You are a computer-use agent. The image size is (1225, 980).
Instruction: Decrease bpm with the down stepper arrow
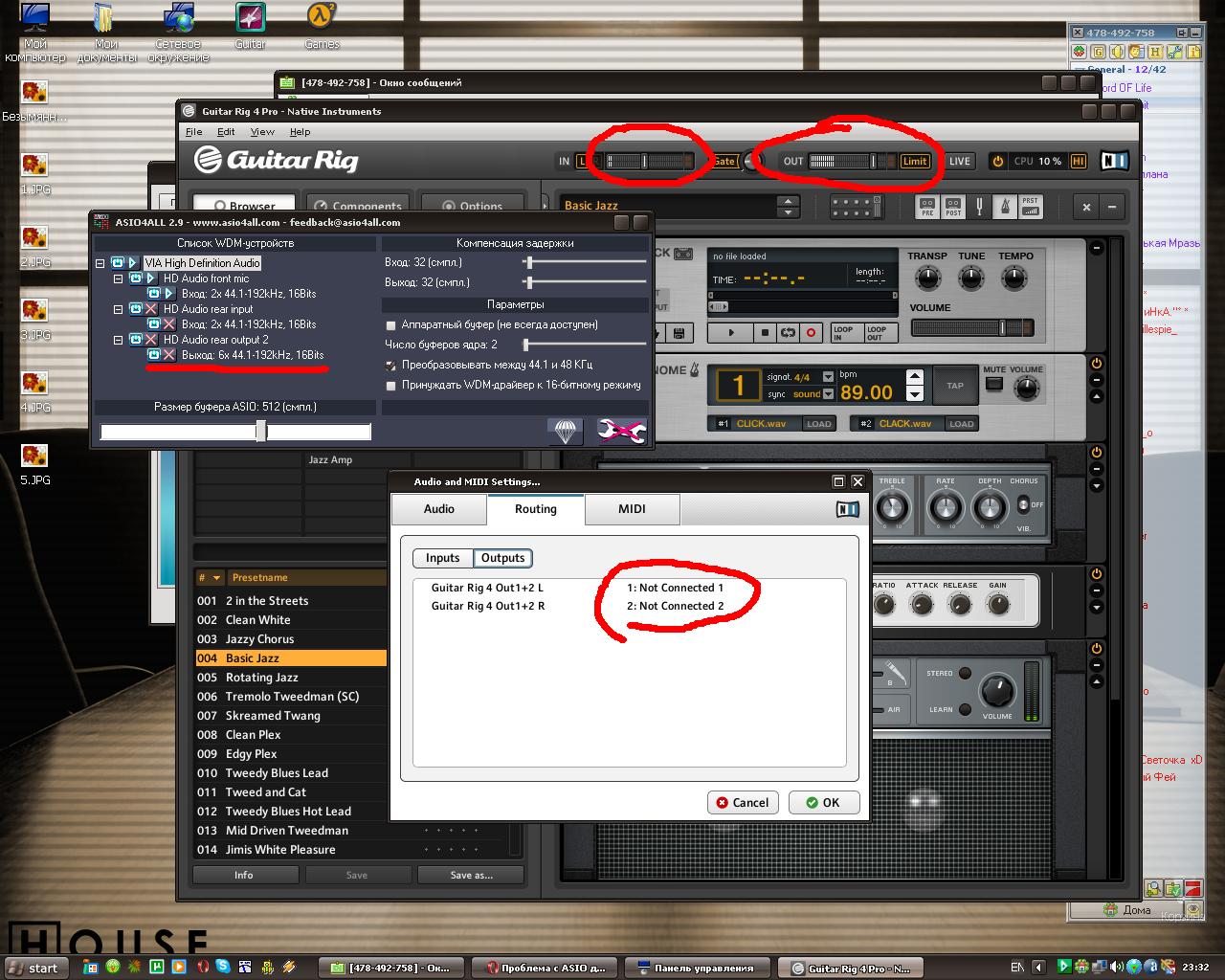pos(914,393)
